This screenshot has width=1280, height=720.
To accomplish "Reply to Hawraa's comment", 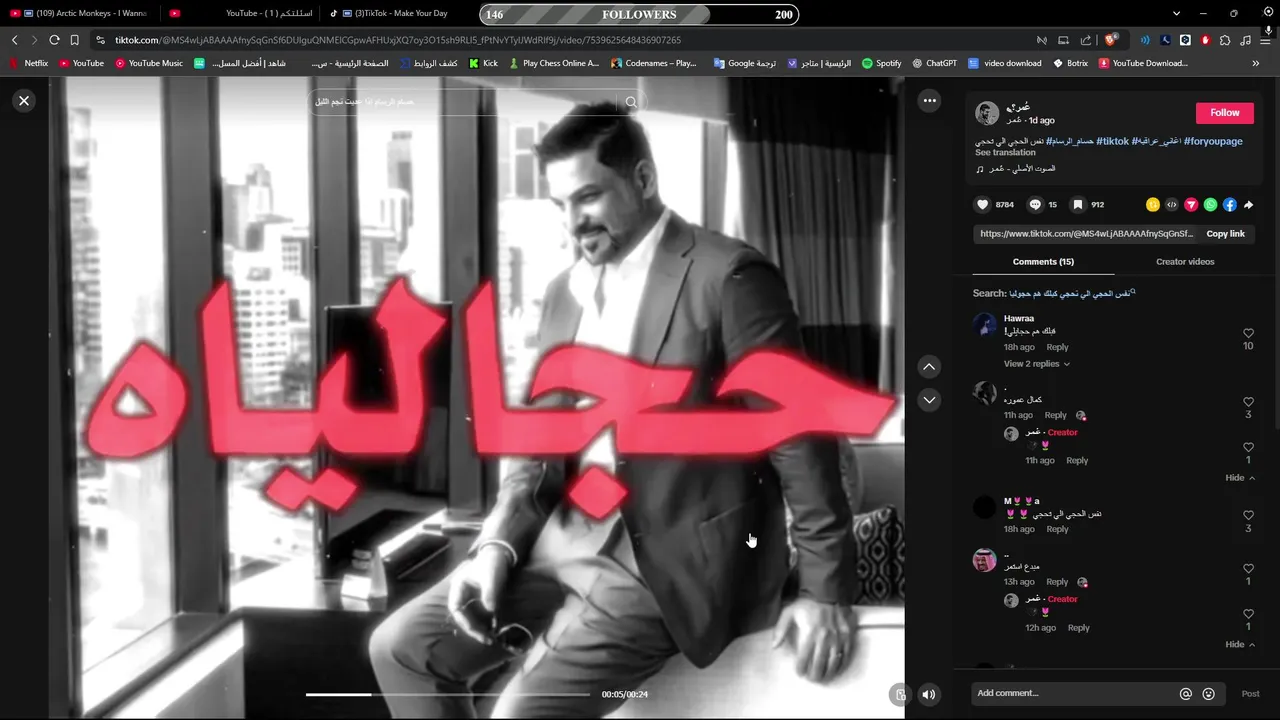I will (1057, 347).
